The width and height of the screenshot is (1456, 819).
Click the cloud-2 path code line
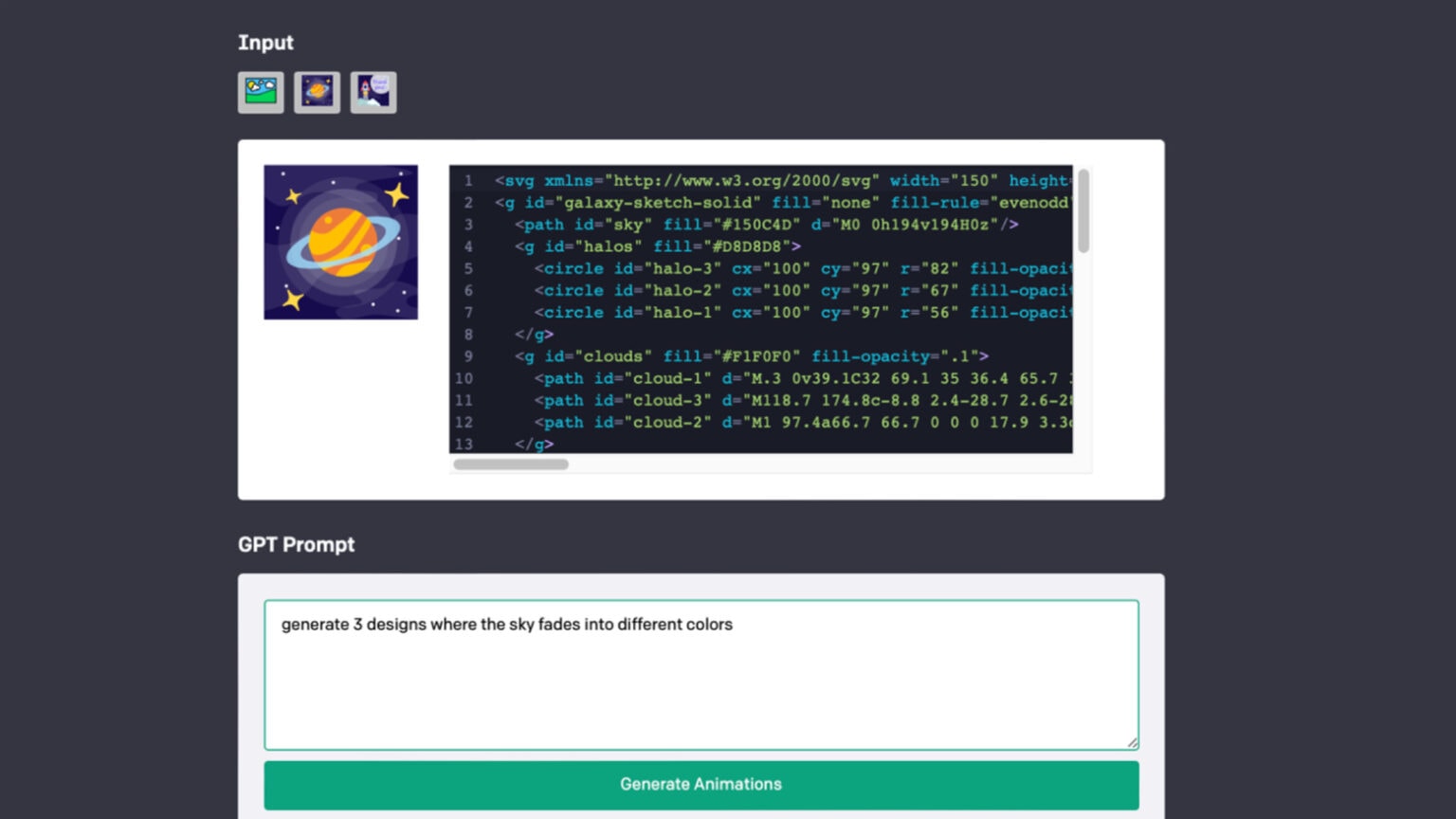click(x=758, y=422)
